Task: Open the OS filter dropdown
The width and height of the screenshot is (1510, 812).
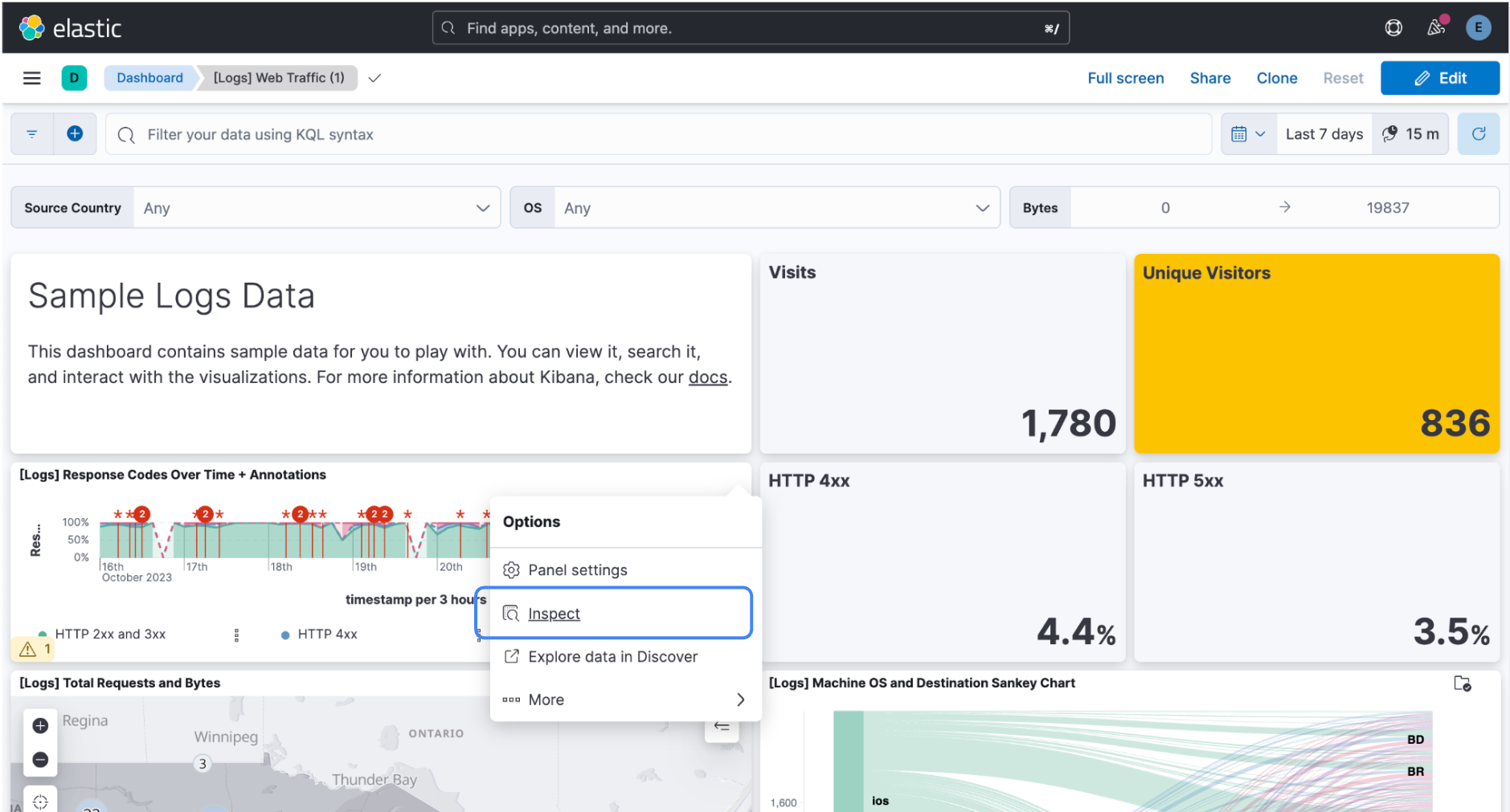Action: pyautogui.click(x=777, y=208)
